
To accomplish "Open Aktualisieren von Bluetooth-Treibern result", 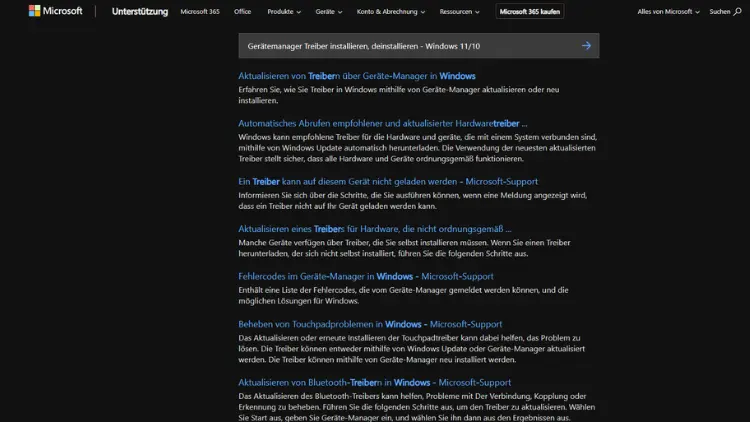I will 375,383.
